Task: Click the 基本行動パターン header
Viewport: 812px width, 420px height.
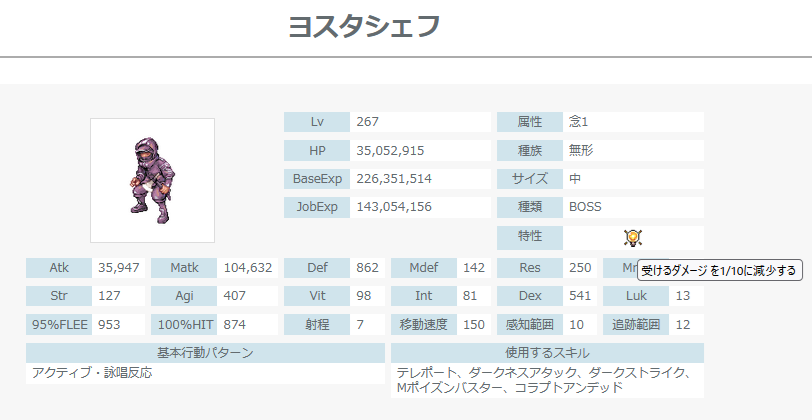Action: pyautogui.click(x=205, y=353)
